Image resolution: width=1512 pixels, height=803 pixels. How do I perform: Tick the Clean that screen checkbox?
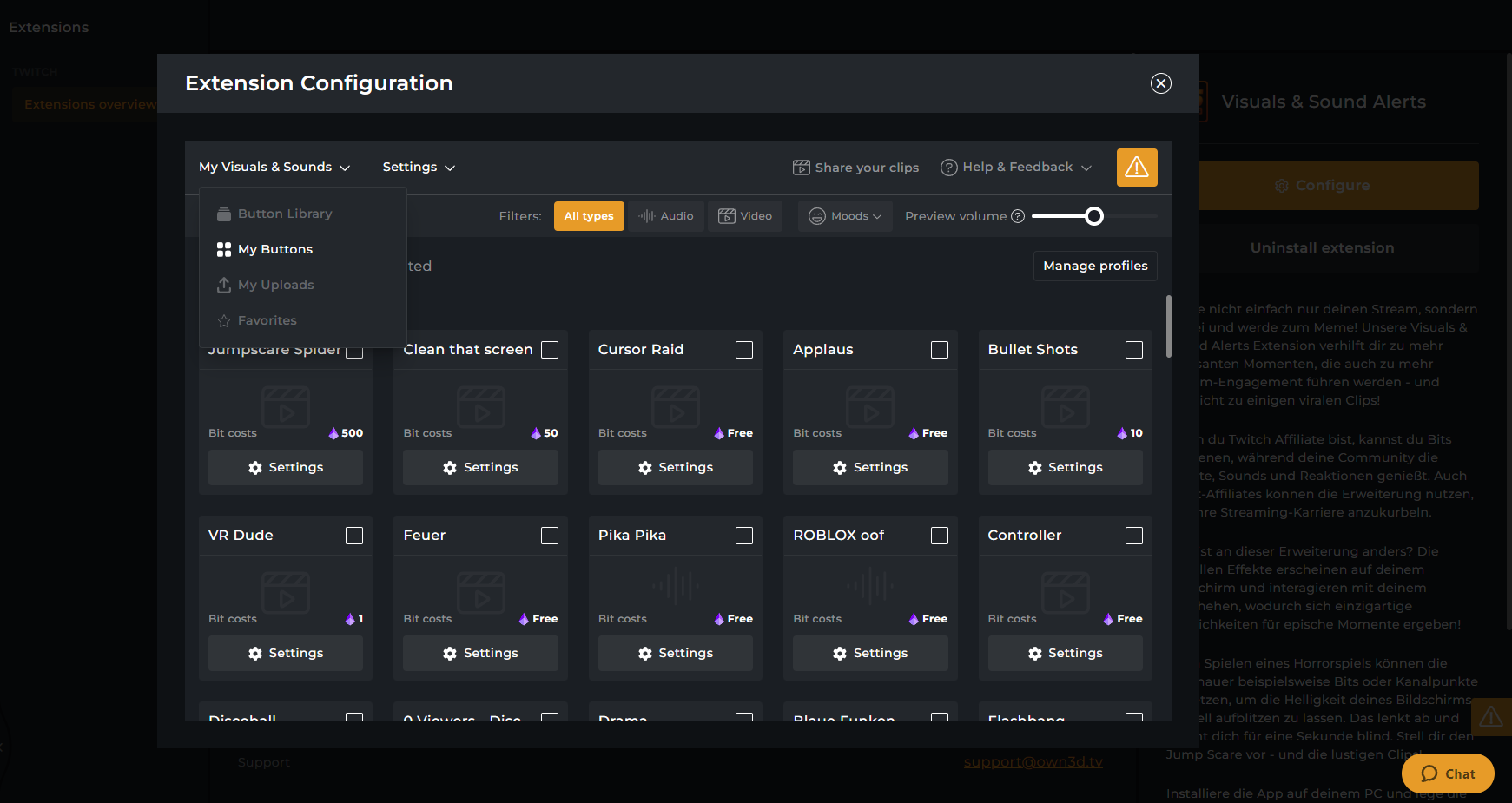coord(550,350)
